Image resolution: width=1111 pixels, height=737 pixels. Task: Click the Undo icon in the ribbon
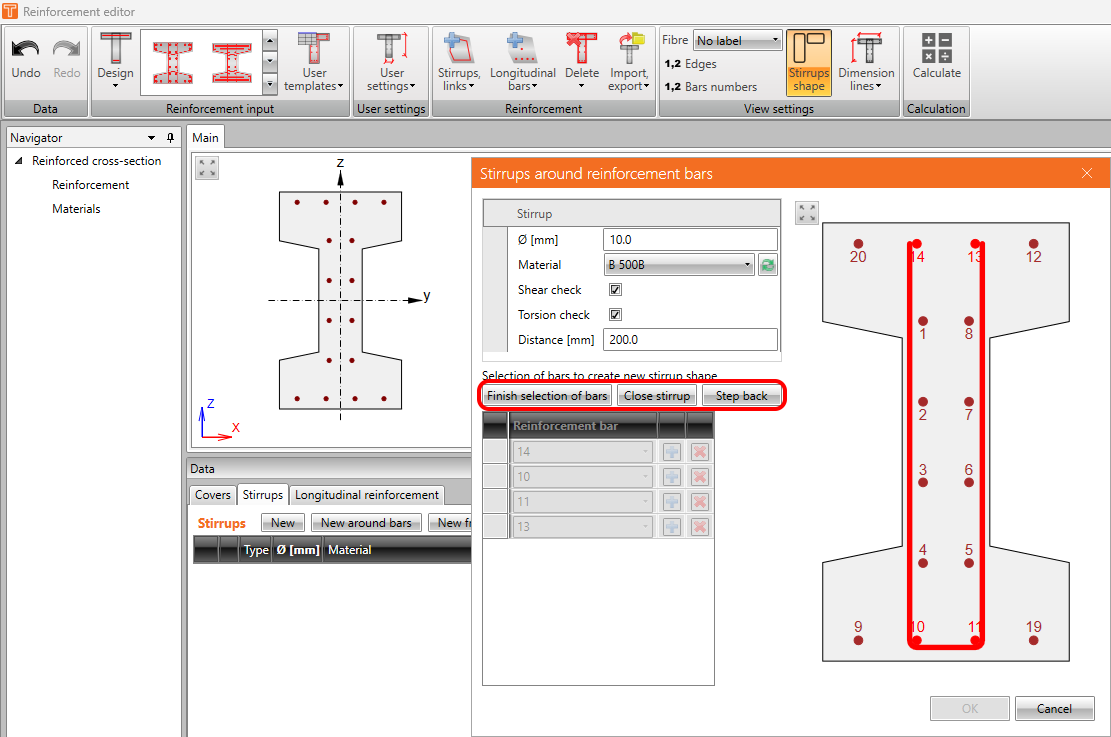26,51
